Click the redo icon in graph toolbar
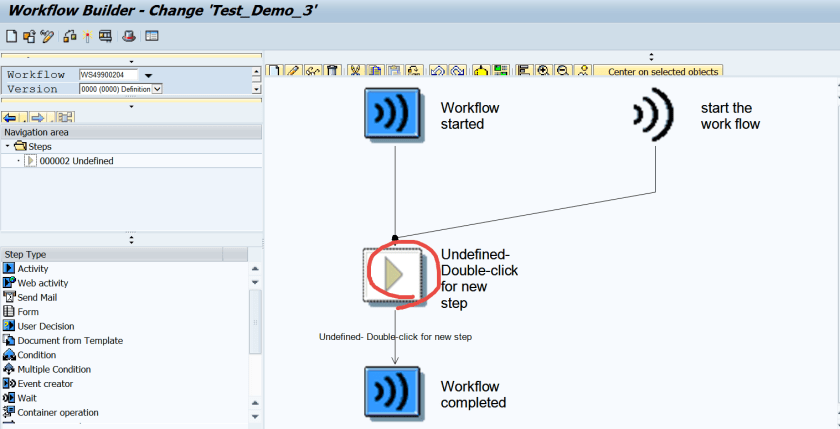Image resolution: width=840 pixels, height=429 pixels. click(457, 71)
